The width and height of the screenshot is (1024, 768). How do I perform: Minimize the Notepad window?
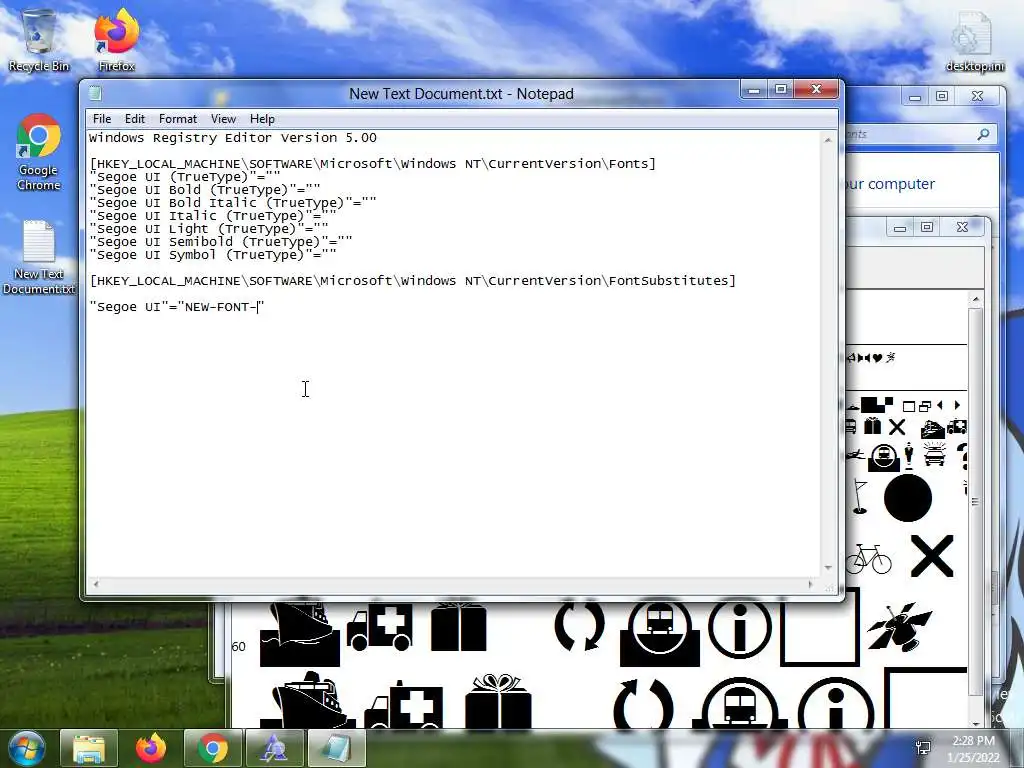(x=754, y=89)
